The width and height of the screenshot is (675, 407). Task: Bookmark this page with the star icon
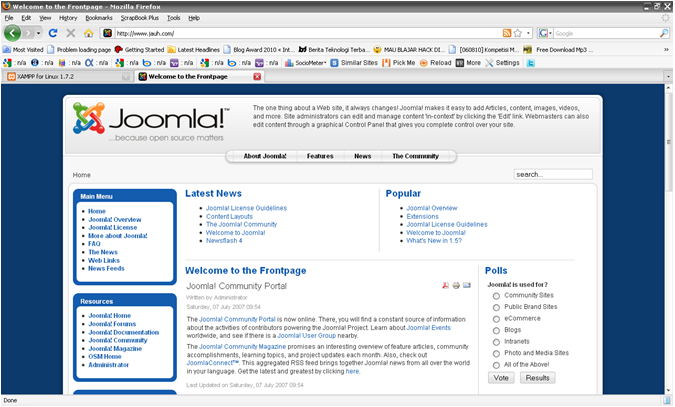pos(518,33)
